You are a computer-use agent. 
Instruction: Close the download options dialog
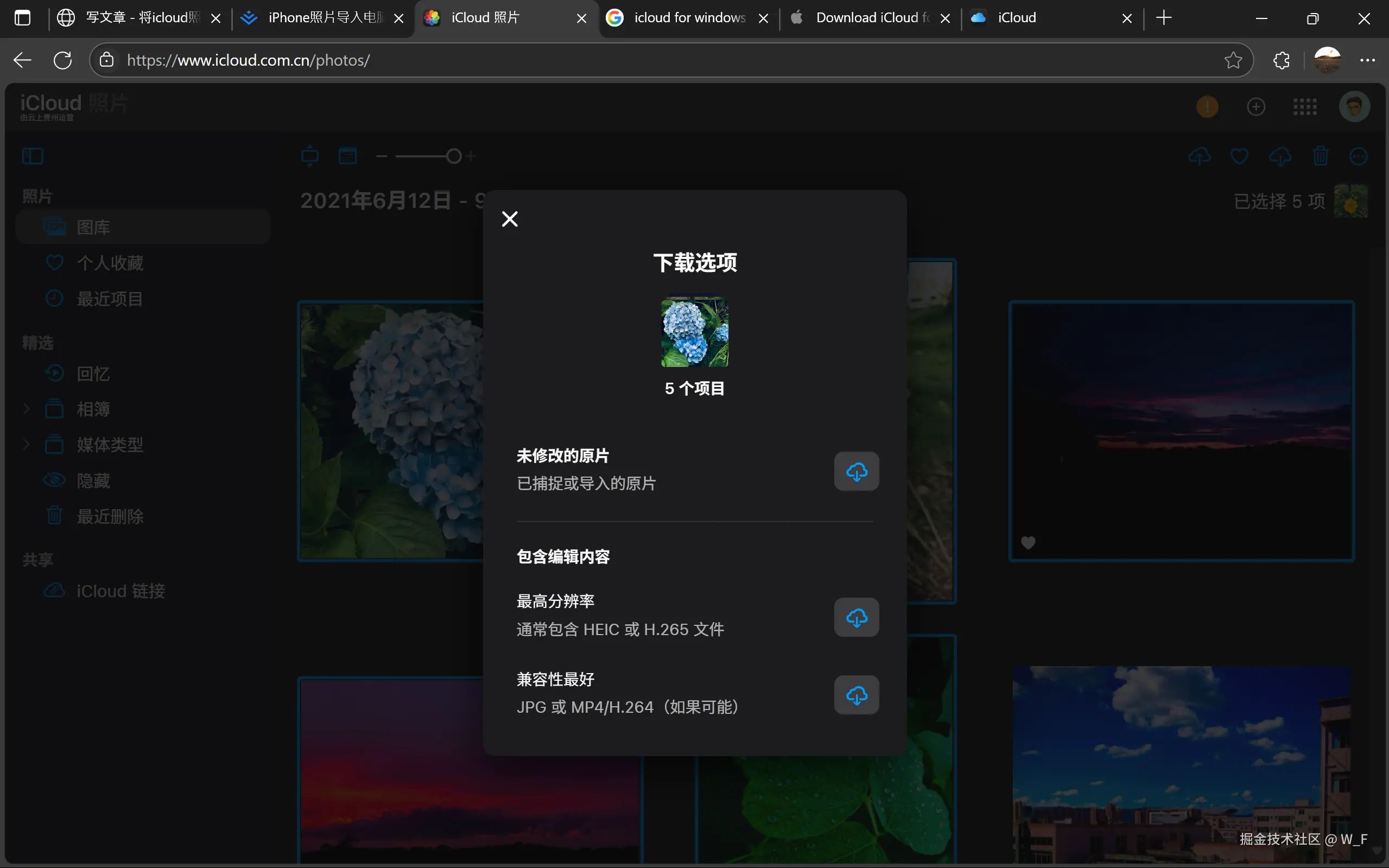tap(510, 219)
